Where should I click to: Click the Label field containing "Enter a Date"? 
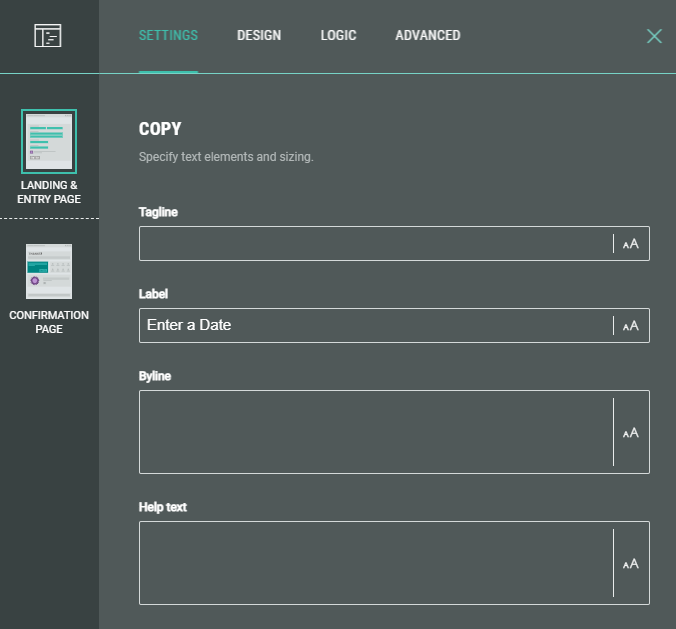(375, 325)
